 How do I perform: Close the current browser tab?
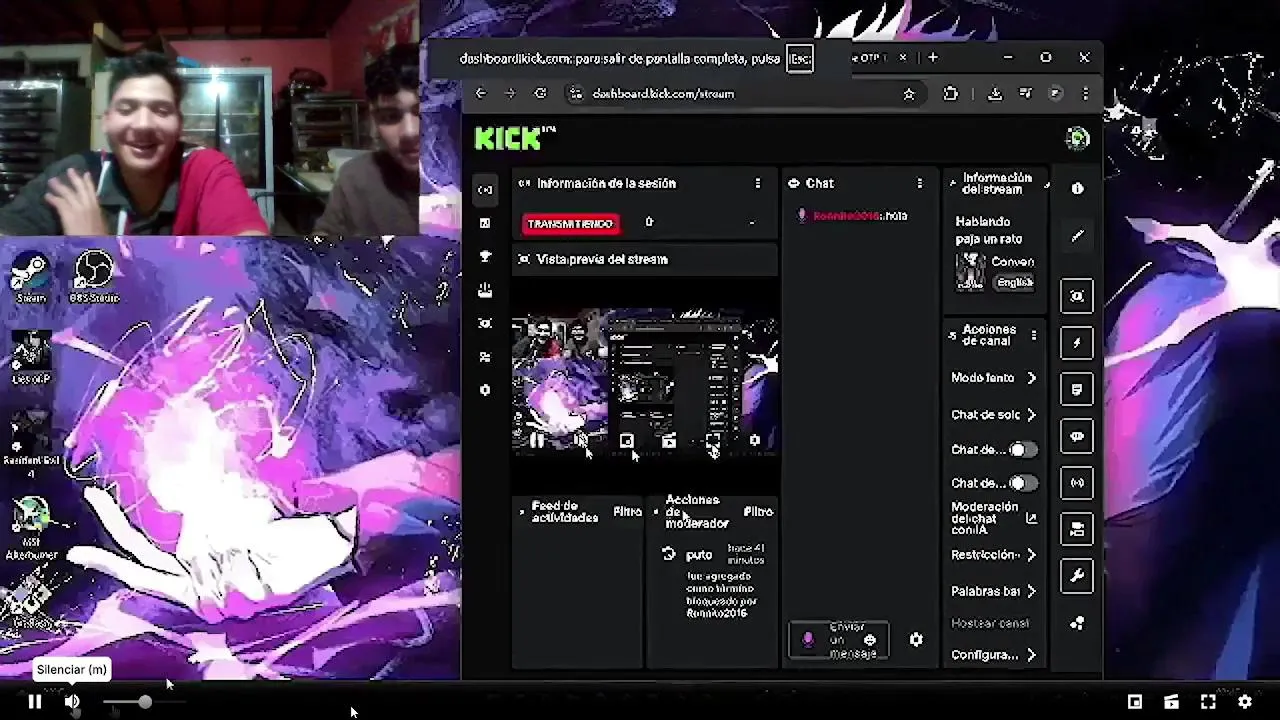[902, 58]
